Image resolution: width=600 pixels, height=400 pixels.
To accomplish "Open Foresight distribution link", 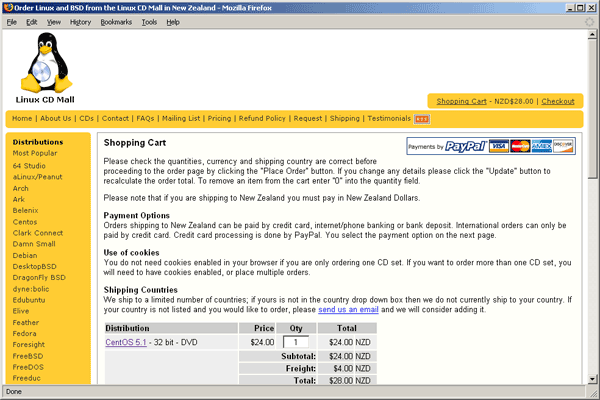I will (x=29, y=345).
